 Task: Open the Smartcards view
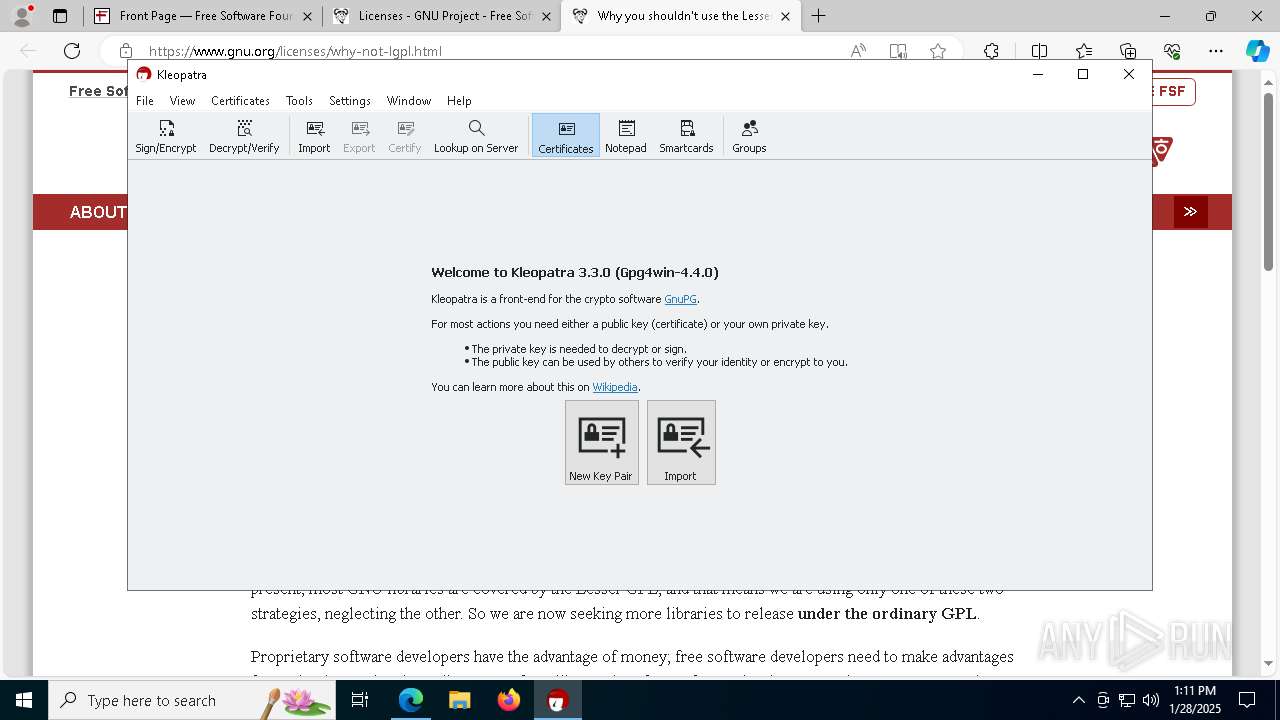pos(686,136)
